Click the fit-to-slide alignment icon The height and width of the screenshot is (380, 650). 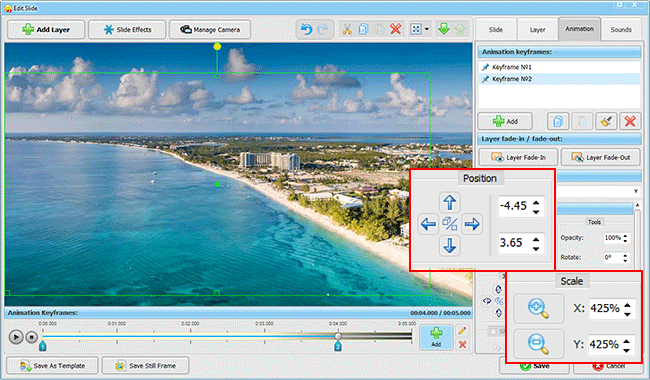click(x=416, y=29)
